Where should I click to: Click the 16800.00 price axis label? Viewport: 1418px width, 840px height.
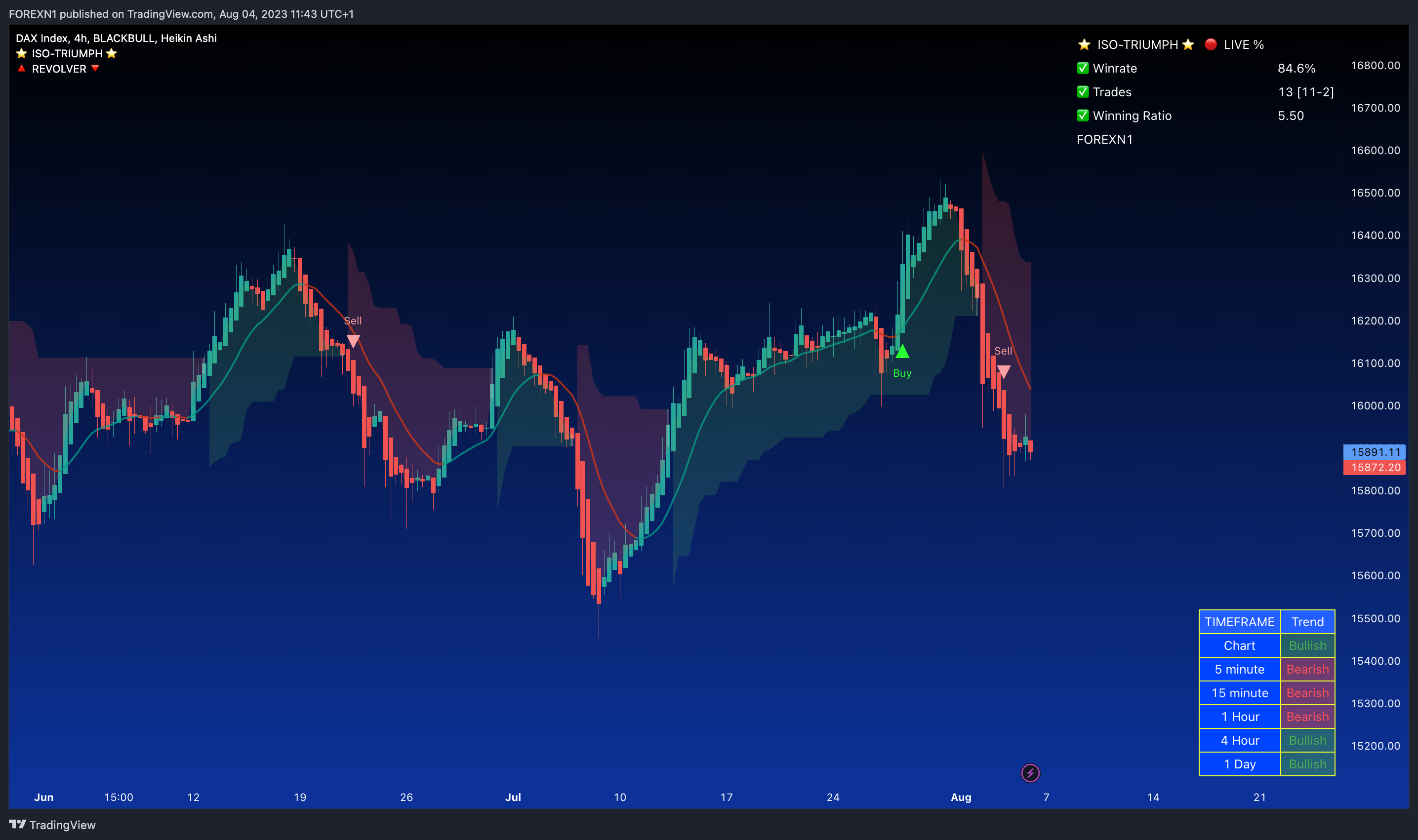pyautogui.click(x=1375, y=65)
